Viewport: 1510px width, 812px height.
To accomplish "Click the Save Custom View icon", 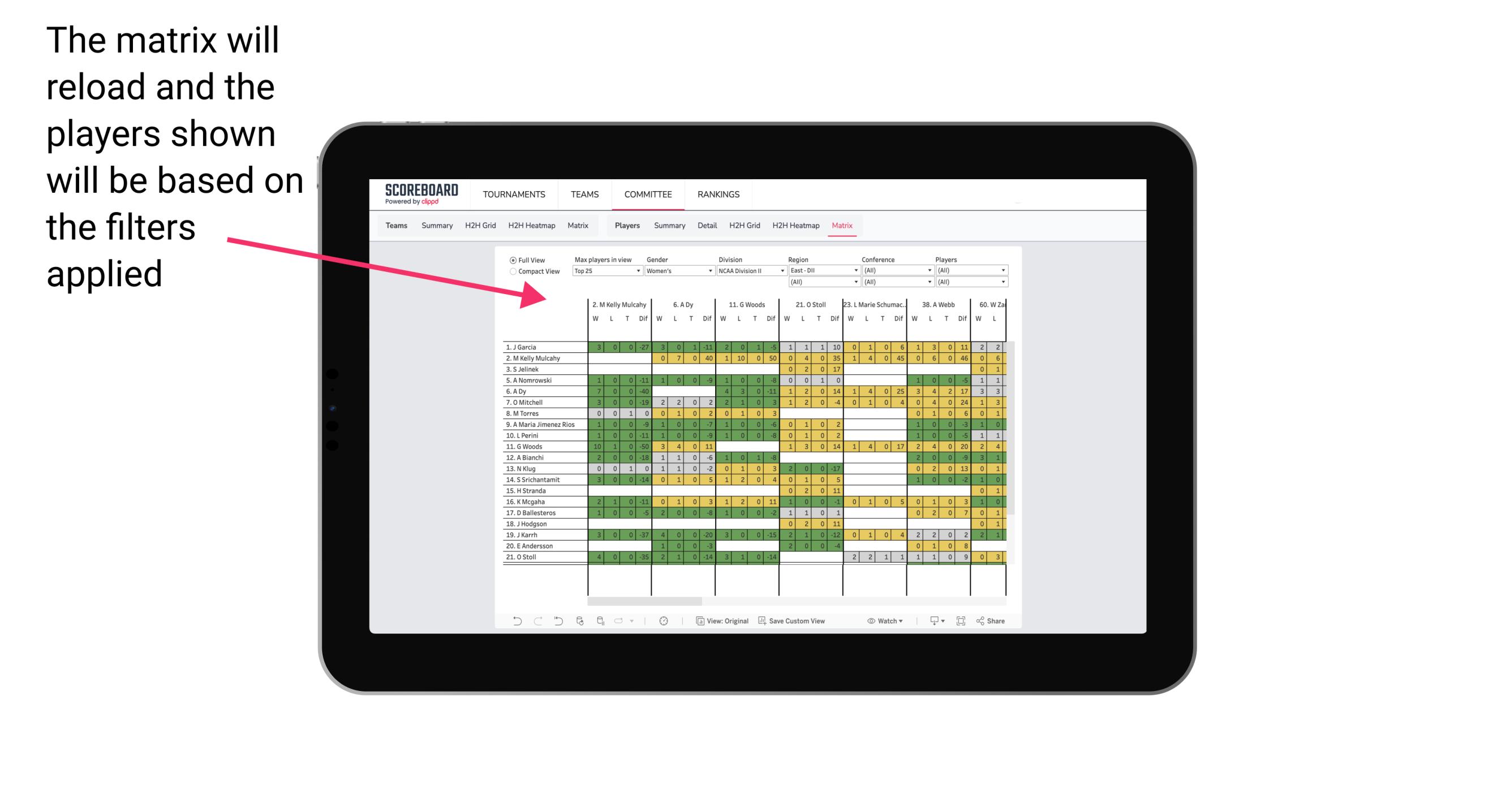I will [x=763, y=623].
